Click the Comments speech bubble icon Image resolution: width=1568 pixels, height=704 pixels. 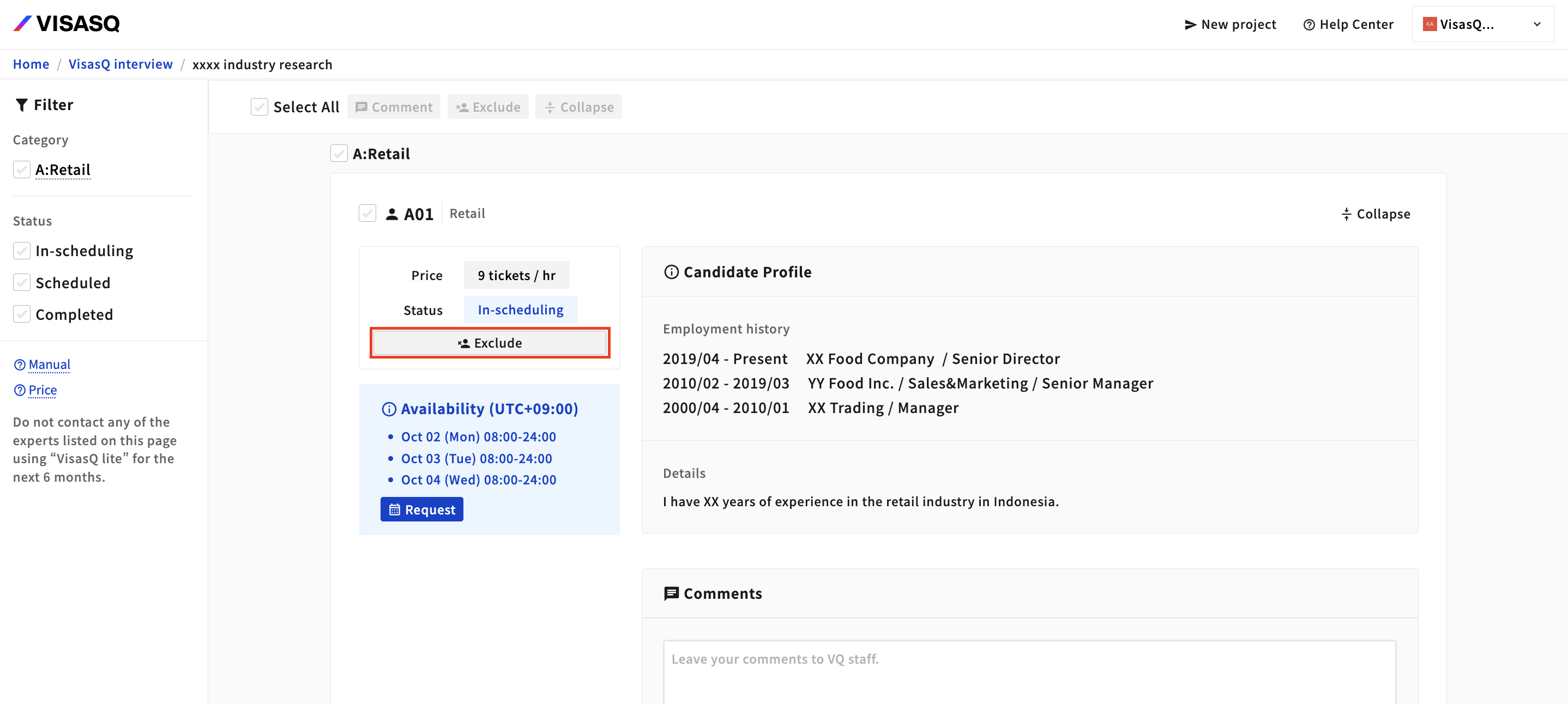671,593
